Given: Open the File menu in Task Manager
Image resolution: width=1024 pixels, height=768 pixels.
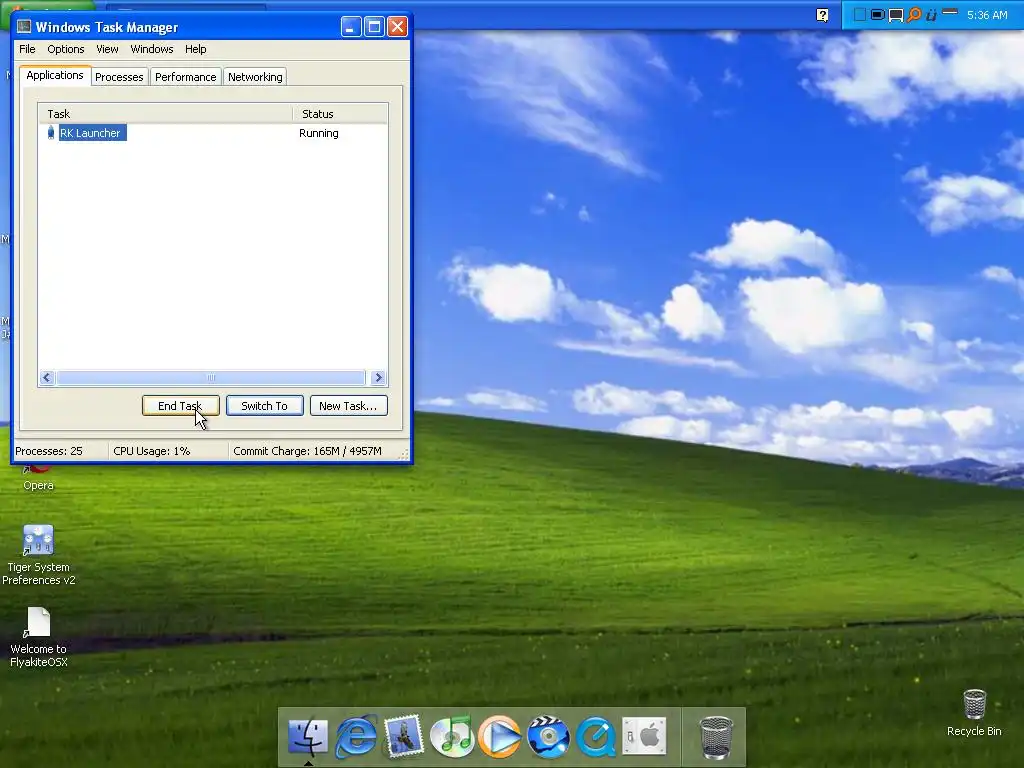Looking at the screenshot, I should pos(27,49).
